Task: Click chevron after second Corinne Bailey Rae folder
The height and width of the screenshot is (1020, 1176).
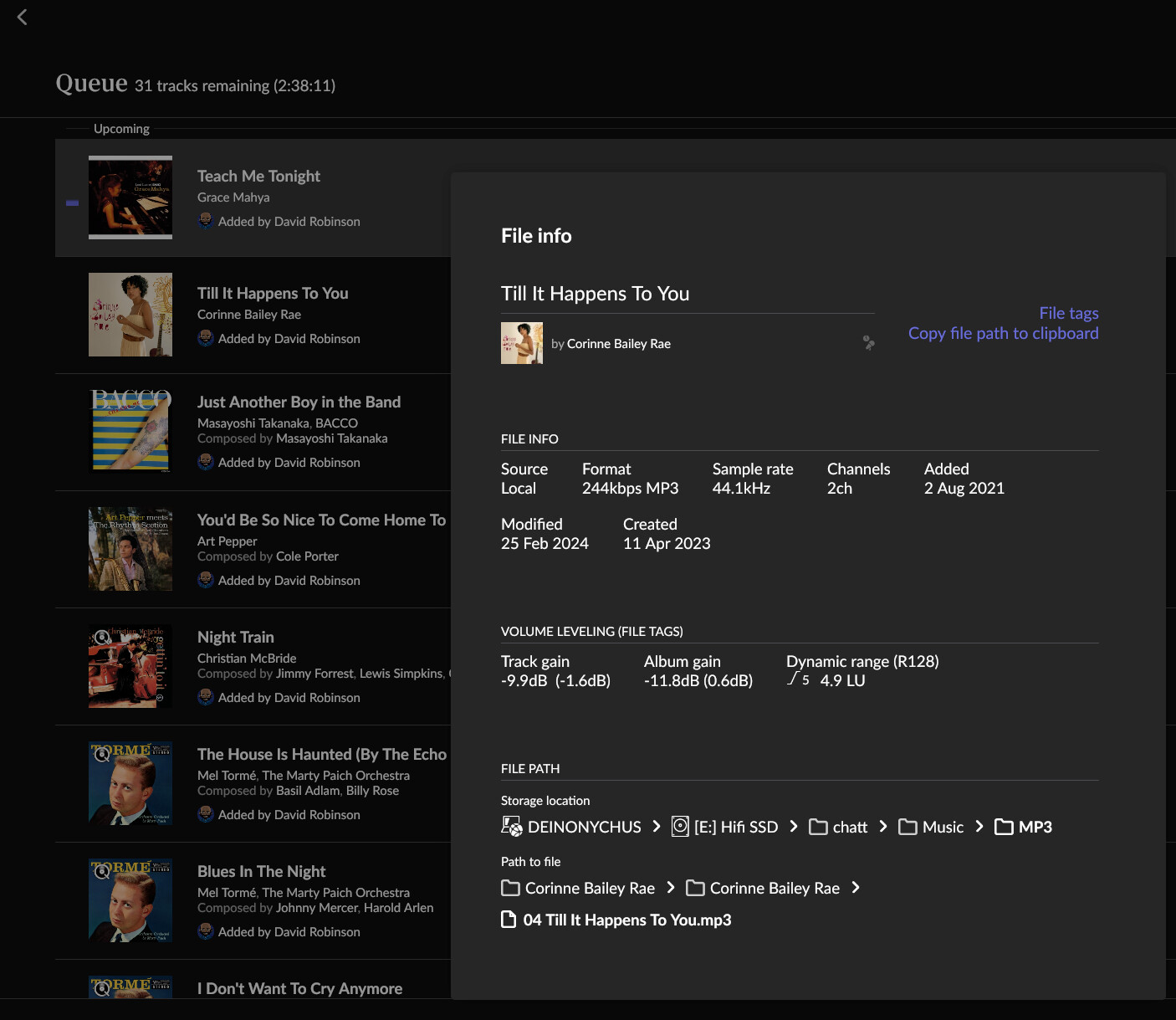Action: point(856,888)
